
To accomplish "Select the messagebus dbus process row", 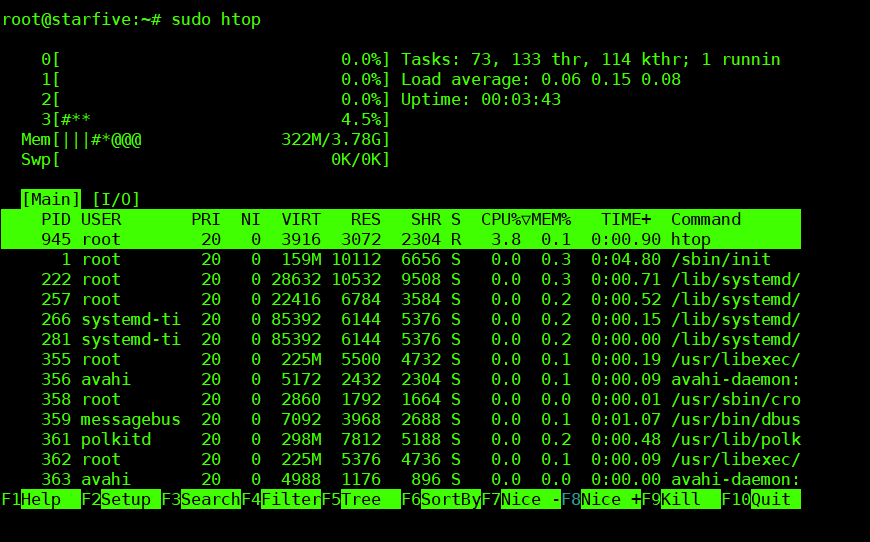I will pyautogui.click(x=401, y=419).
